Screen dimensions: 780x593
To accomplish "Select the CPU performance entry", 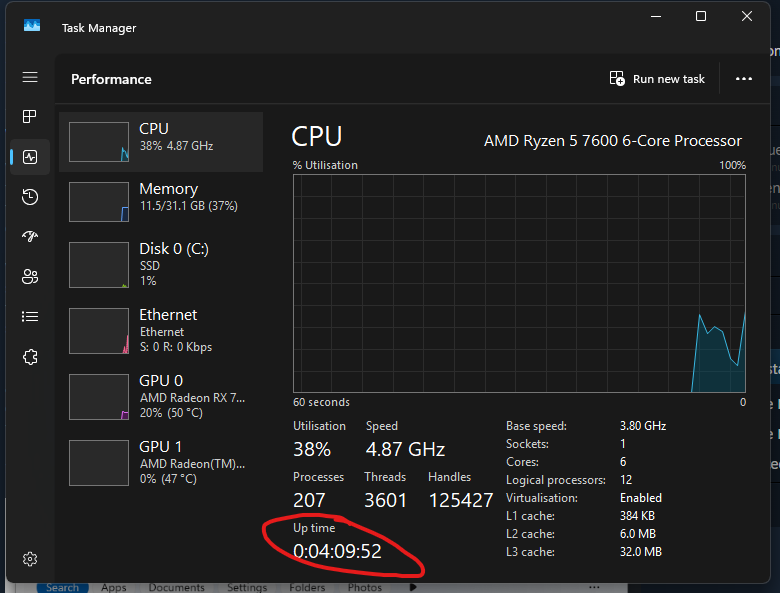I will [x=161, y=142].
